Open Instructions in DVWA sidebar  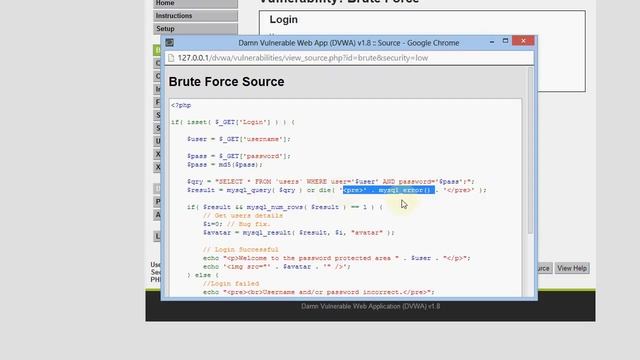196,16
